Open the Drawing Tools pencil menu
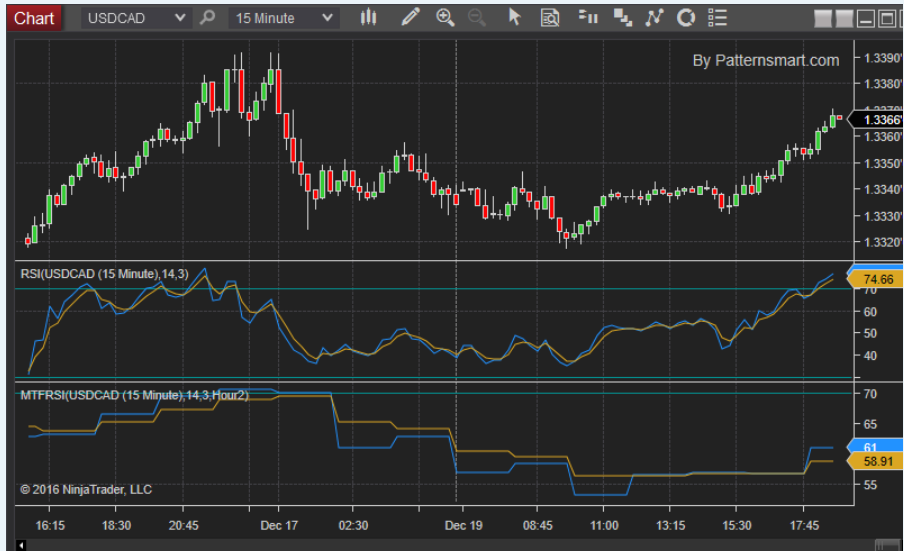 click(410, 17)
